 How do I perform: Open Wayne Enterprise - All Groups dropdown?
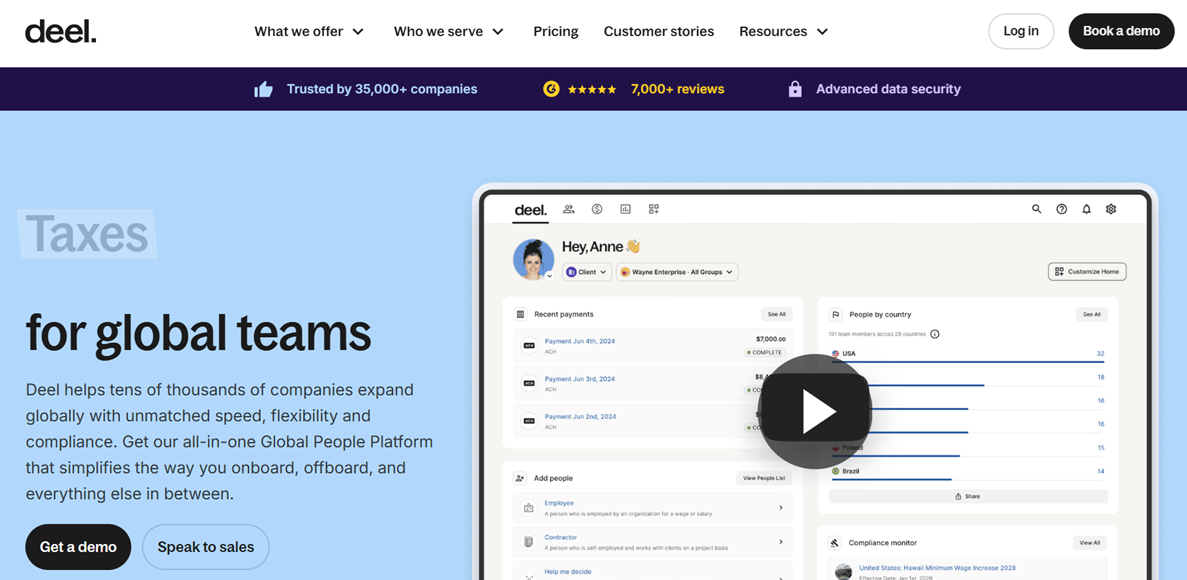tap(677, 272)
